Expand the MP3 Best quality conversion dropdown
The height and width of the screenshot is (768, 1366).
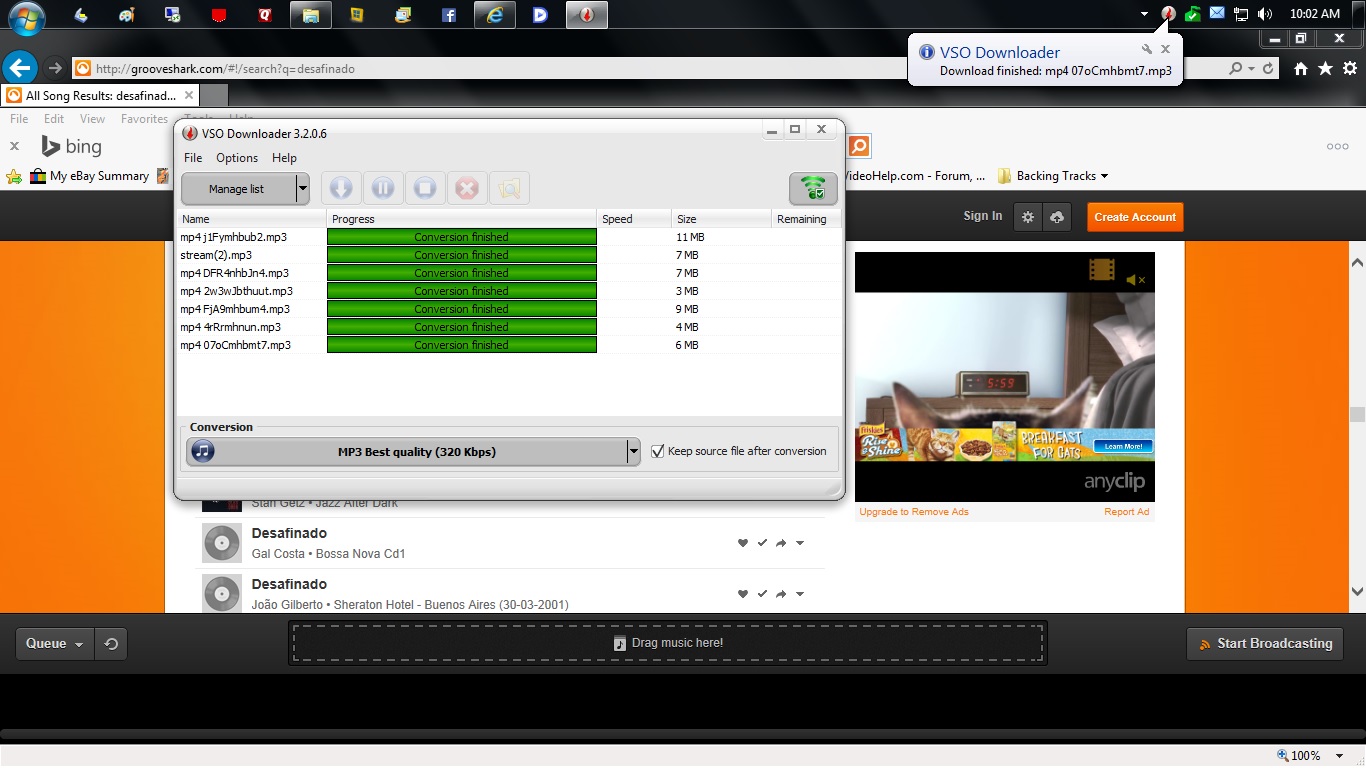click(633, 452)
